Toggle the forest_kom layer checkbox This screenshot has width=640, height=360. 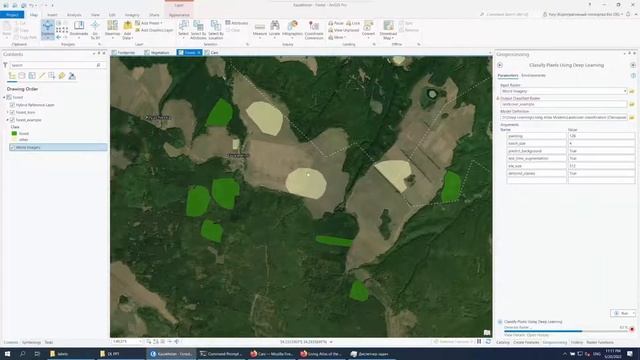tap(12, 112)
